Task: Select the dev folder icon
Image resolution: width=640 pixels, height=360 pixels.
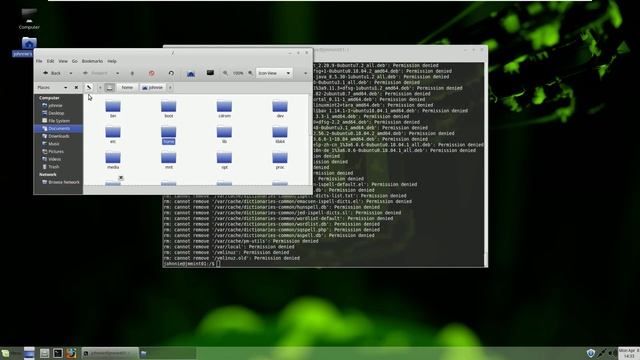Action: point(280,107)
